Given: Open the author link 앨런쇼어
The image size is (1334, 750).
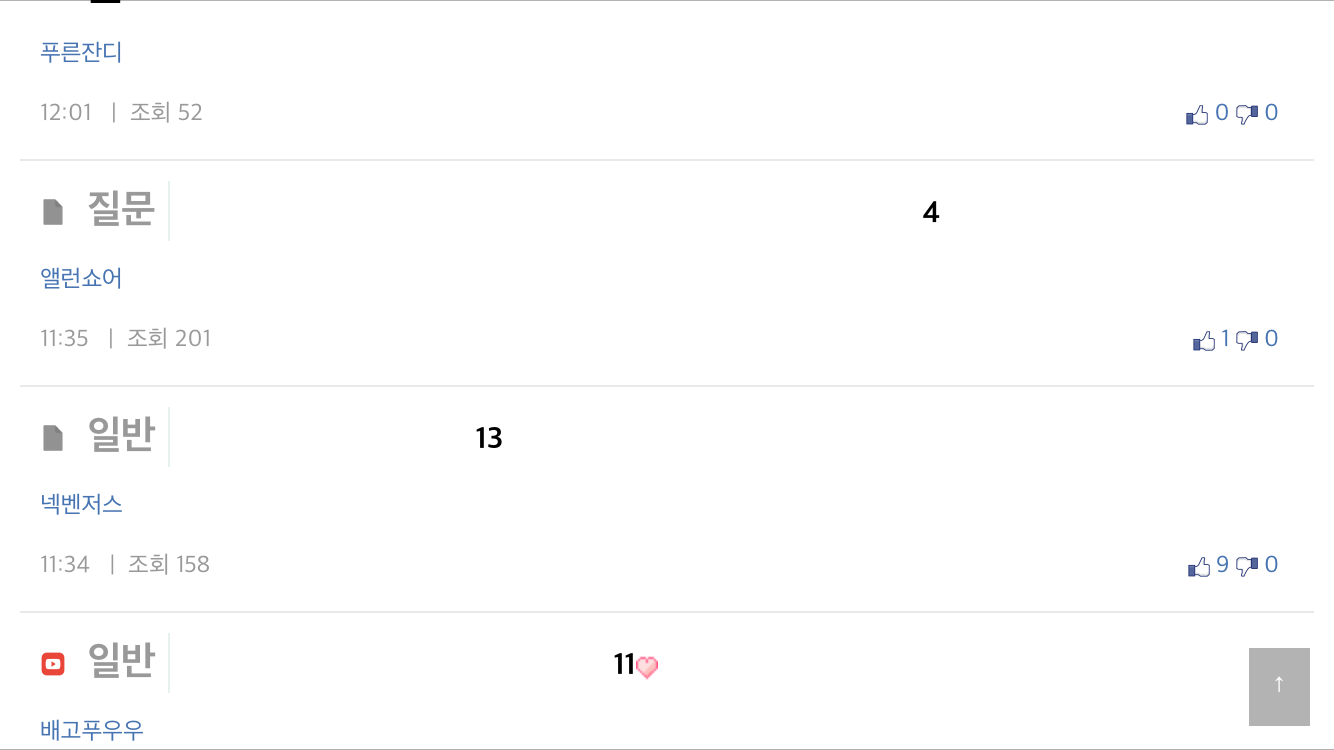Looking at the screenshot, I should (x=81, y=278).
